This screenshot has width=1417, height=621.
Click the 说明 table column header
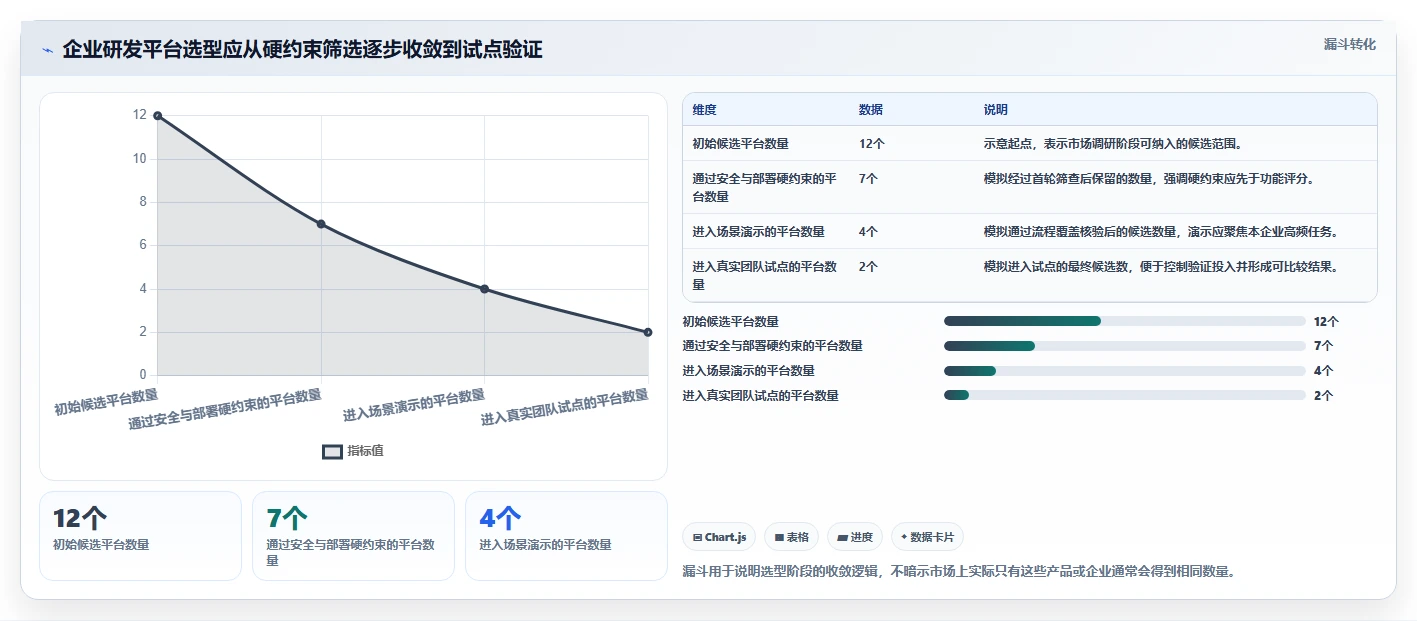[x=996, y=110]
